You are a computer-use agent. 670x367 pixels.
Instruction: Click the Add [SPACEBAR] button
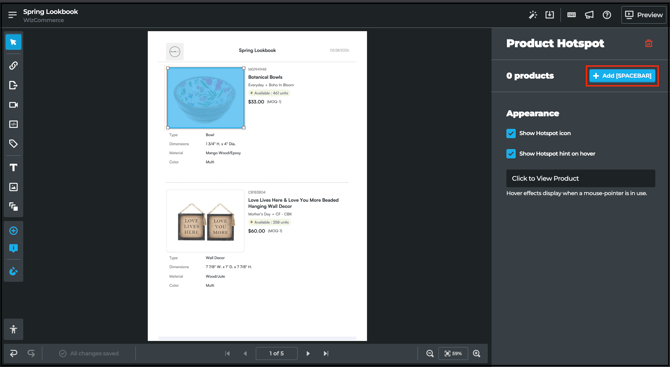pyautogui.click(x=622, y=76)
